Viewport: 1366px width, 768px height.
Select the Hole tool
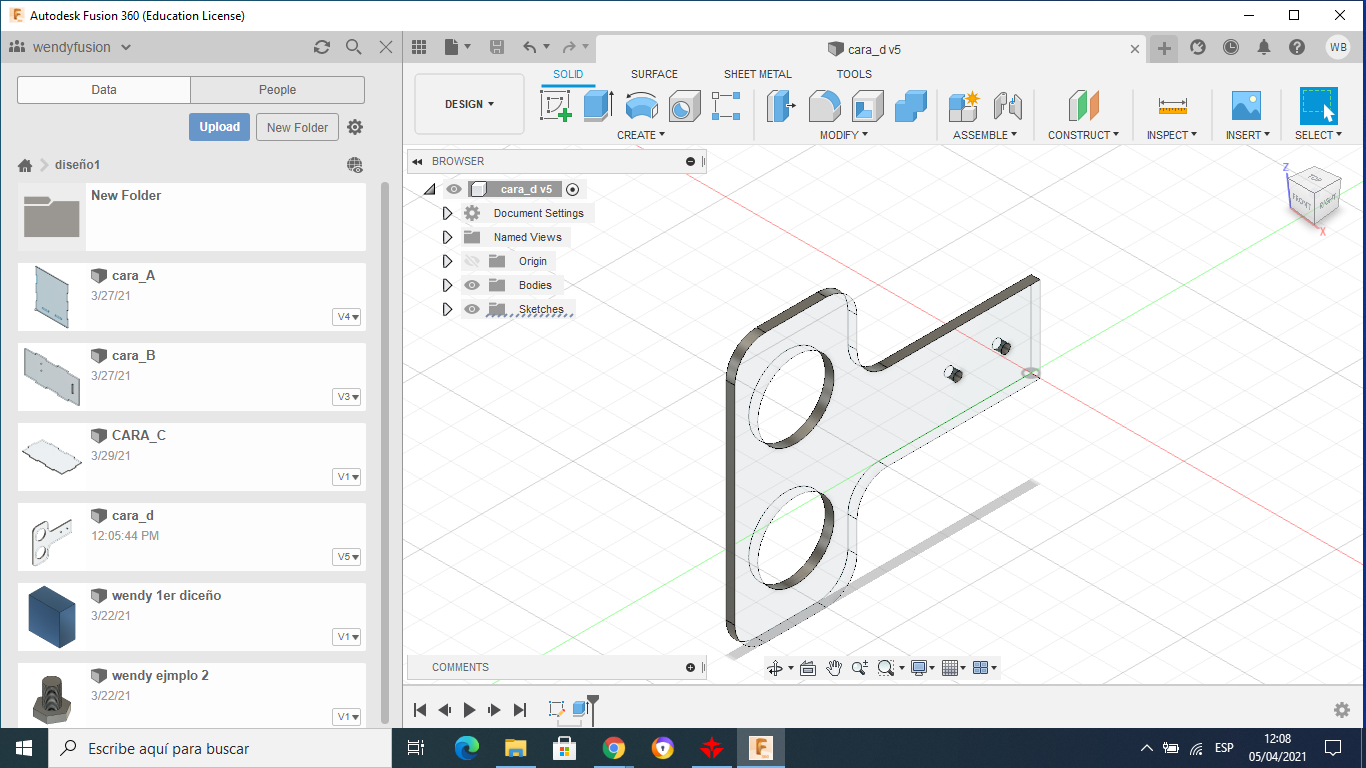pyautogui.click(x=684, y=105)
